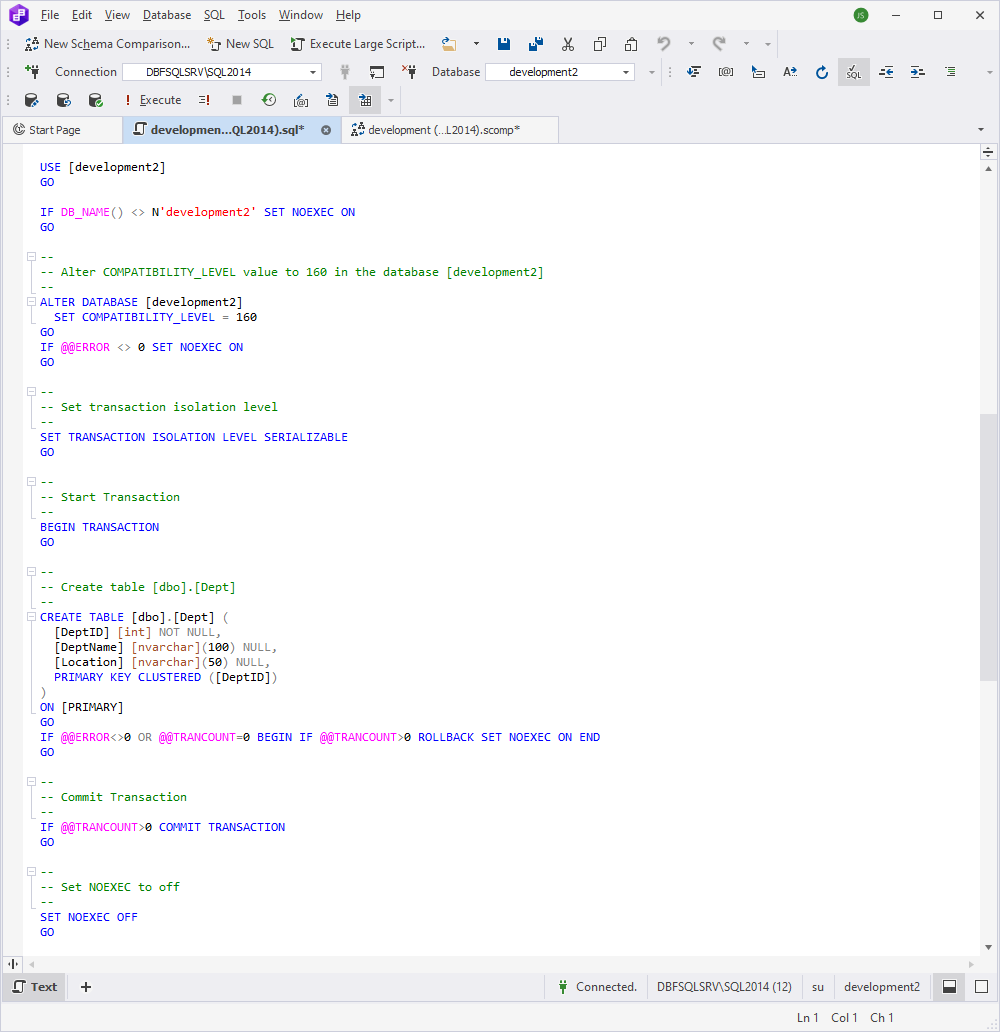Click Execute Large Script button
The image size is (1000, 1032).
click(358, 44)
